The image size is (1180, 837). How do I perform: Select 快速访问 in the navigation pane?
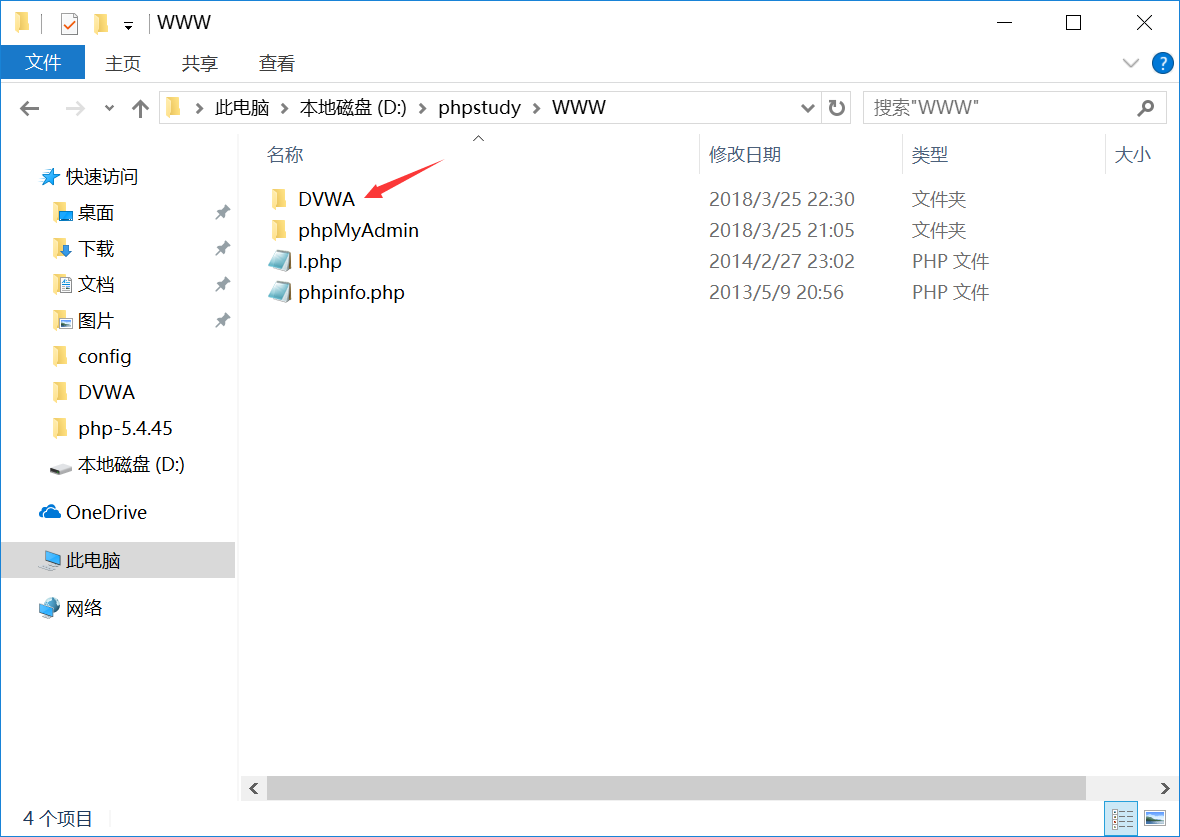(x=102, y=177)
